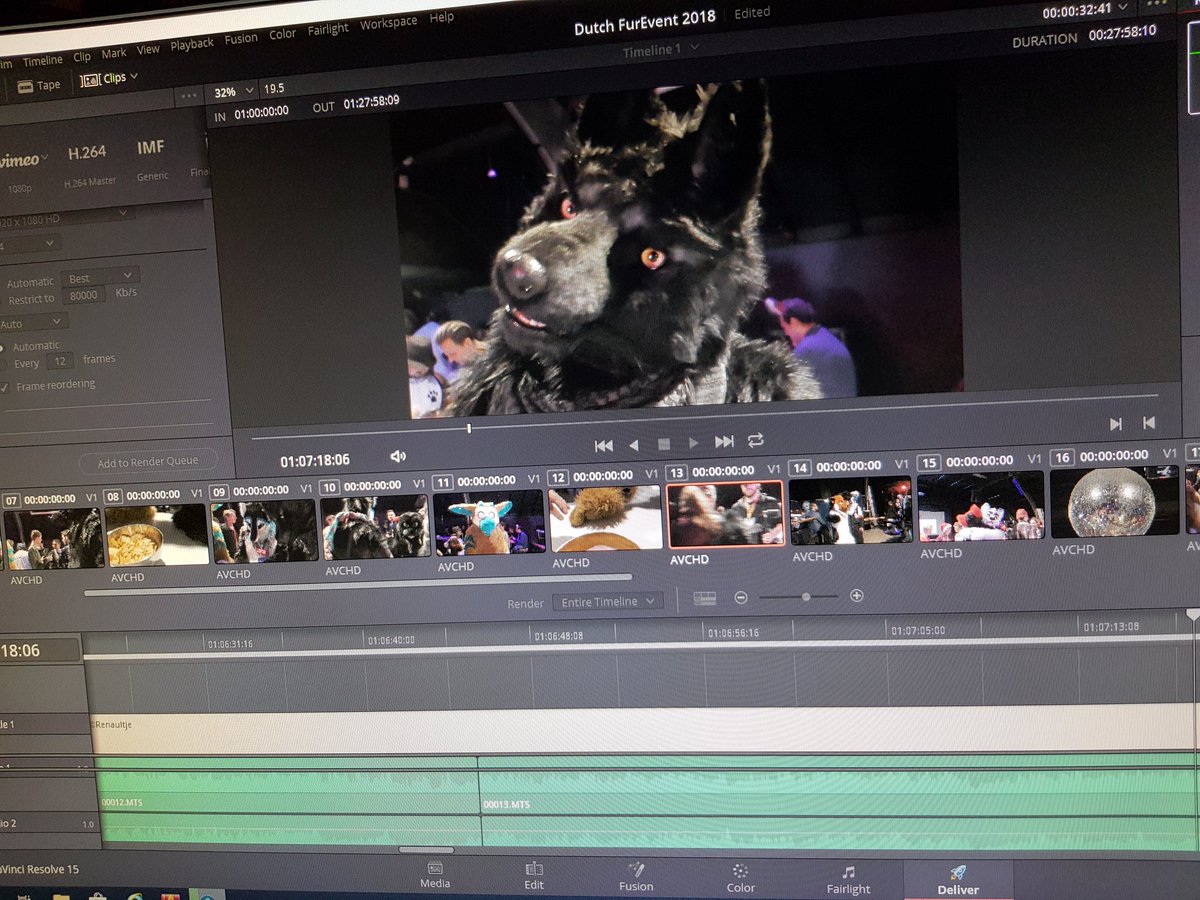Choose the H.264 Master render preset

pyautogui.click(x=89, y=165)
